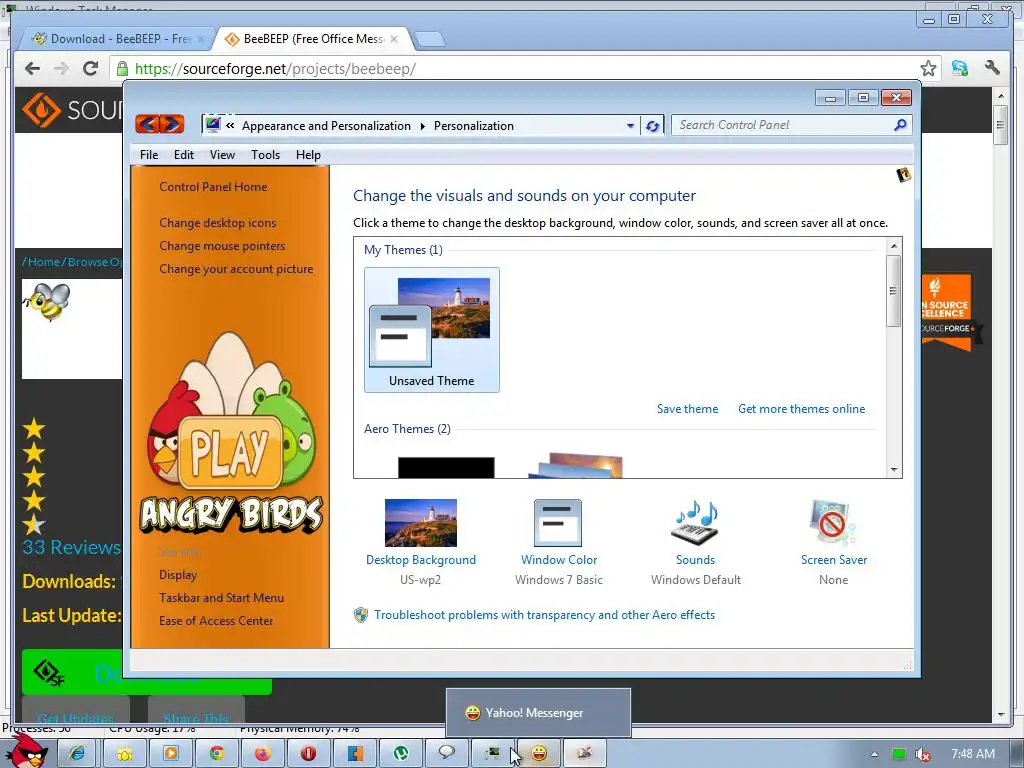Switch to Download - BeeBEEP Chrome tab
Screen dimensions: 1024x768
coord(116,39)
